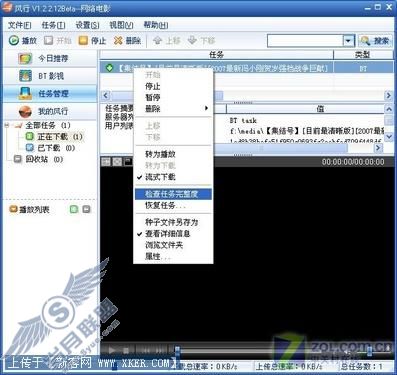Toggle the checked 查看详细信息 menu option
Screen dimensions: 397x375
(x=173, y=234)
